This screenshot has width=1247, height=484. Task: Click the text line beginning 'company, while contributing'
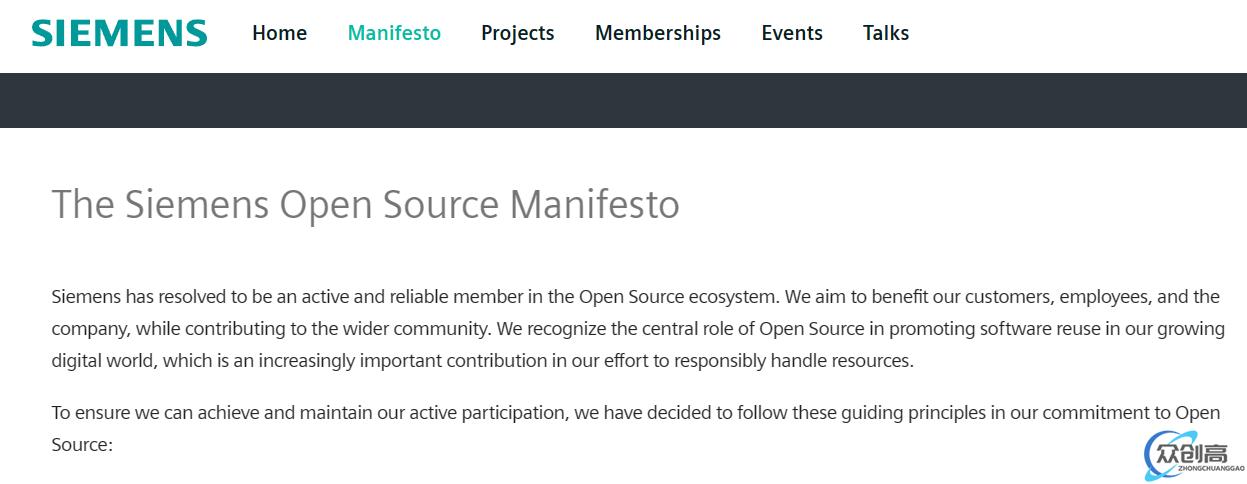click(x=638, y=329)
